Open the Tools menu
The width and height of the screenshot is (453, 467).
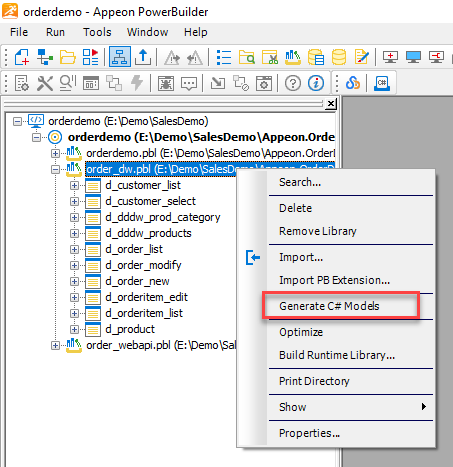pyautogui.click(x=97, y=32)
